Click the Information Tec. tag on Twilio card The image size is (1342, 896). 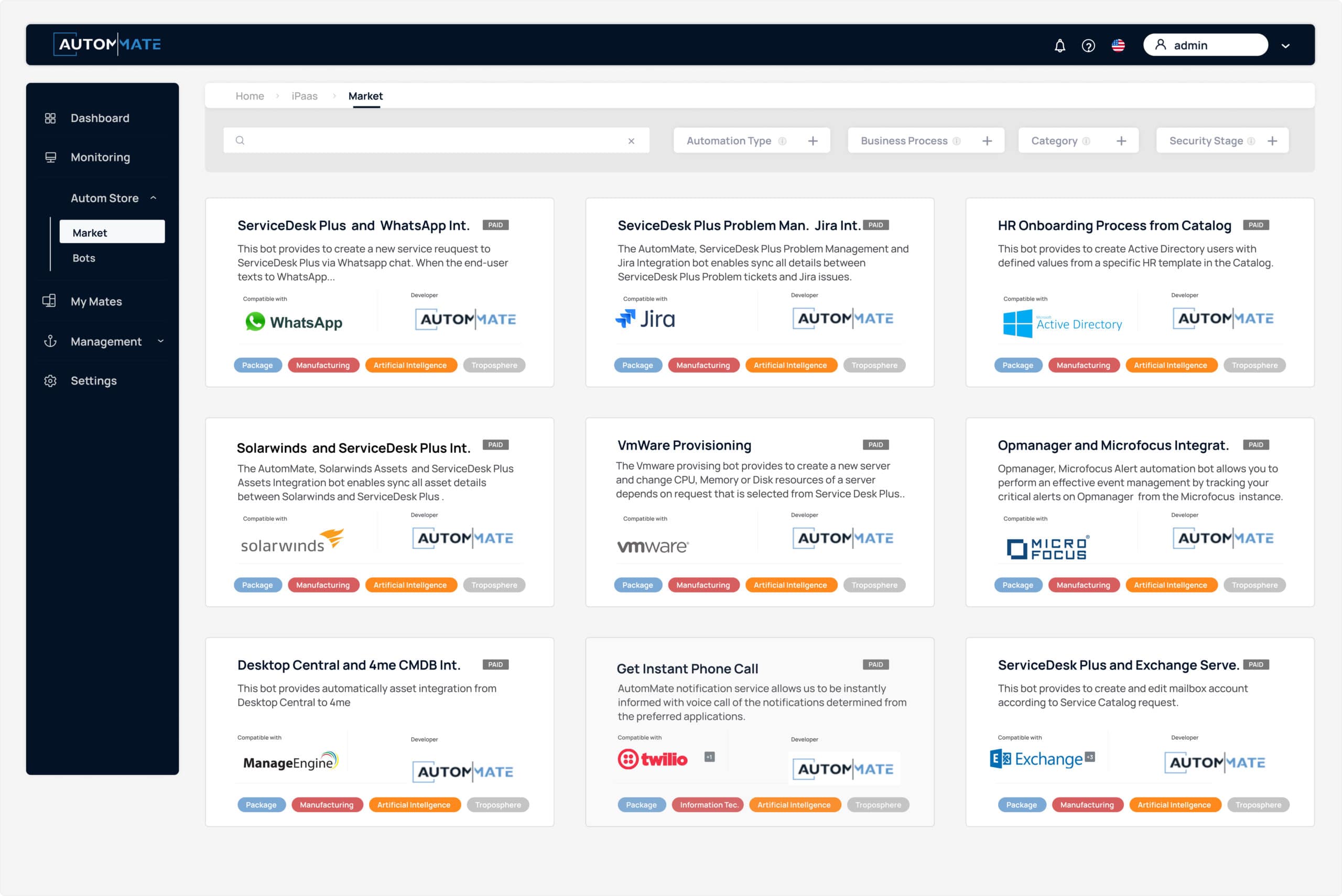(x=709, y=805)
